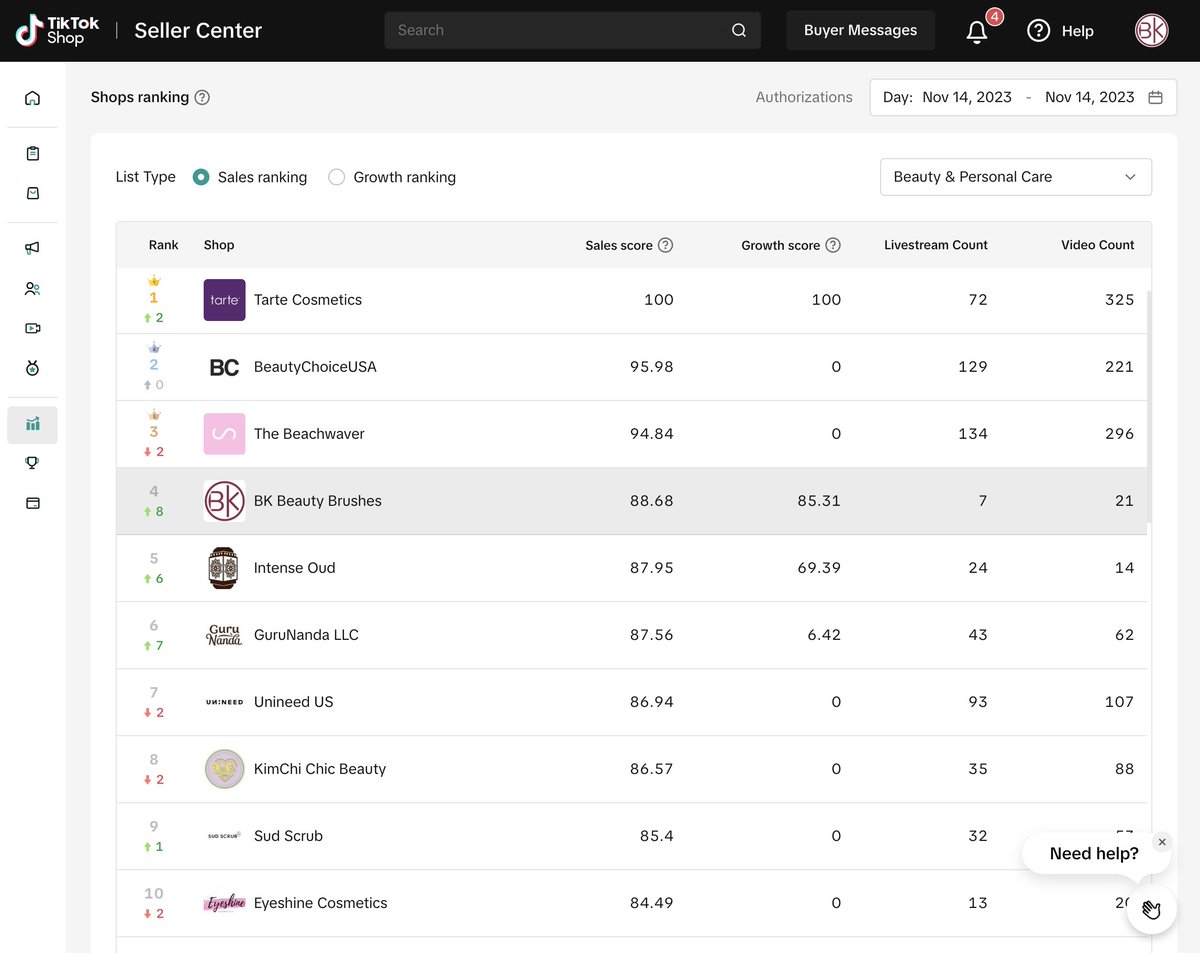Viewport: 1200px width, 953px height.
Task: Open the wallet finance icon in sidebar
Action: click(32, 503)
